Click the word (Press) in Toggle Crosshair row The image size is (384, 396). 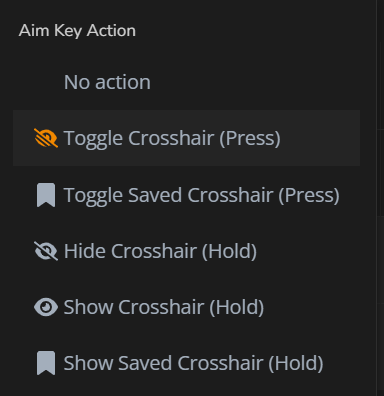(x=250, y=138)
